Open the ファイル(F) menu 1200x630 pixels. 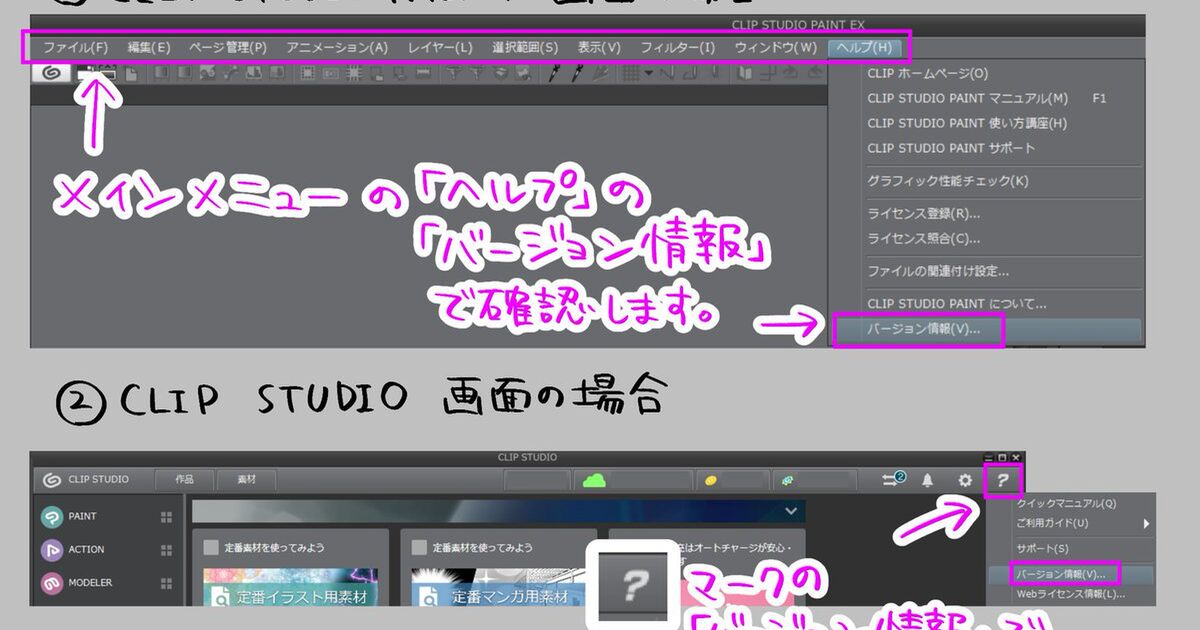click(x=75, y=47)
